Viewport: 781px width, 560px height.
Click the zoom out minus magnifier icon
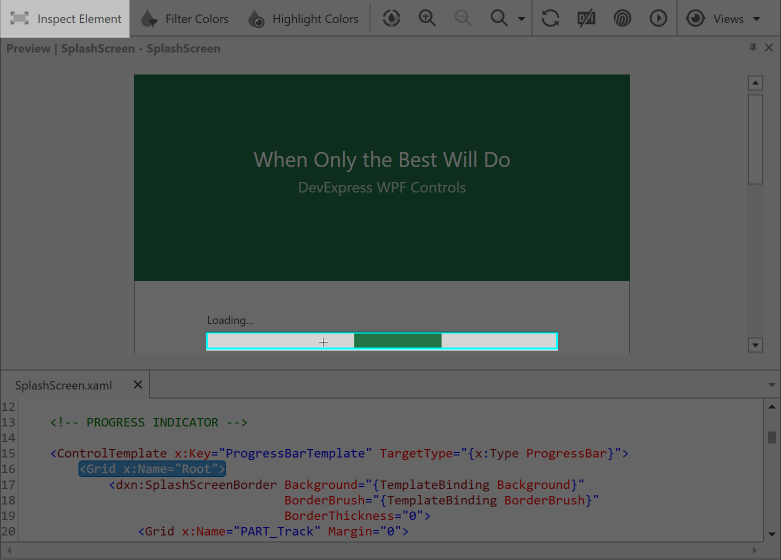pyautogui.click(x=463, y=19)
